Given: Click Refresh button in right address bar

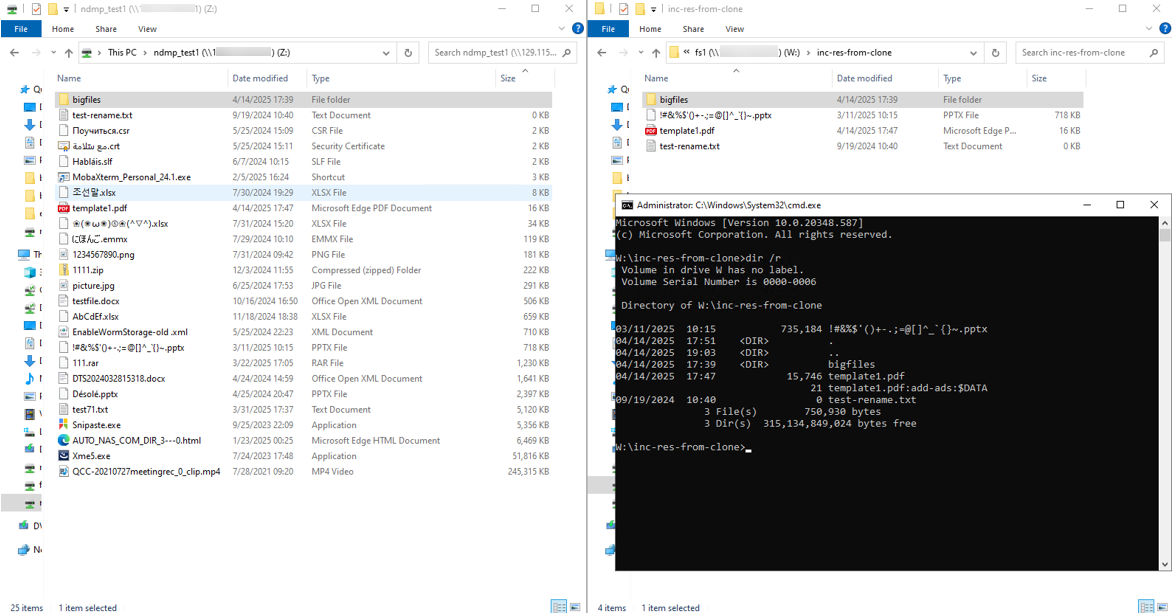Looking at the screenshot, I should (x=995, y=53).
